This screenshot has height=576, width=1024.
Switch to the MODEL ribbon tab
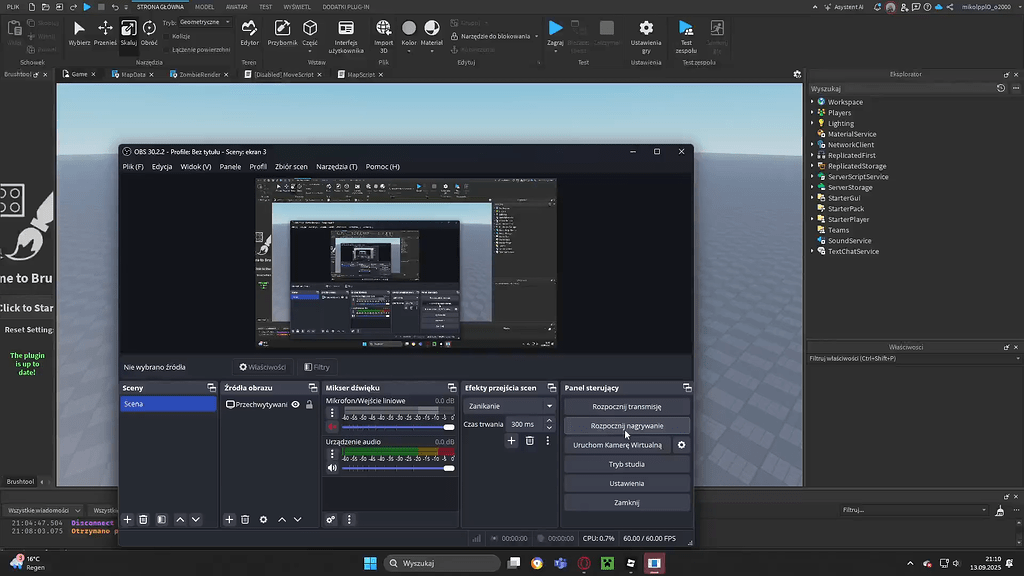click(204, 6)
